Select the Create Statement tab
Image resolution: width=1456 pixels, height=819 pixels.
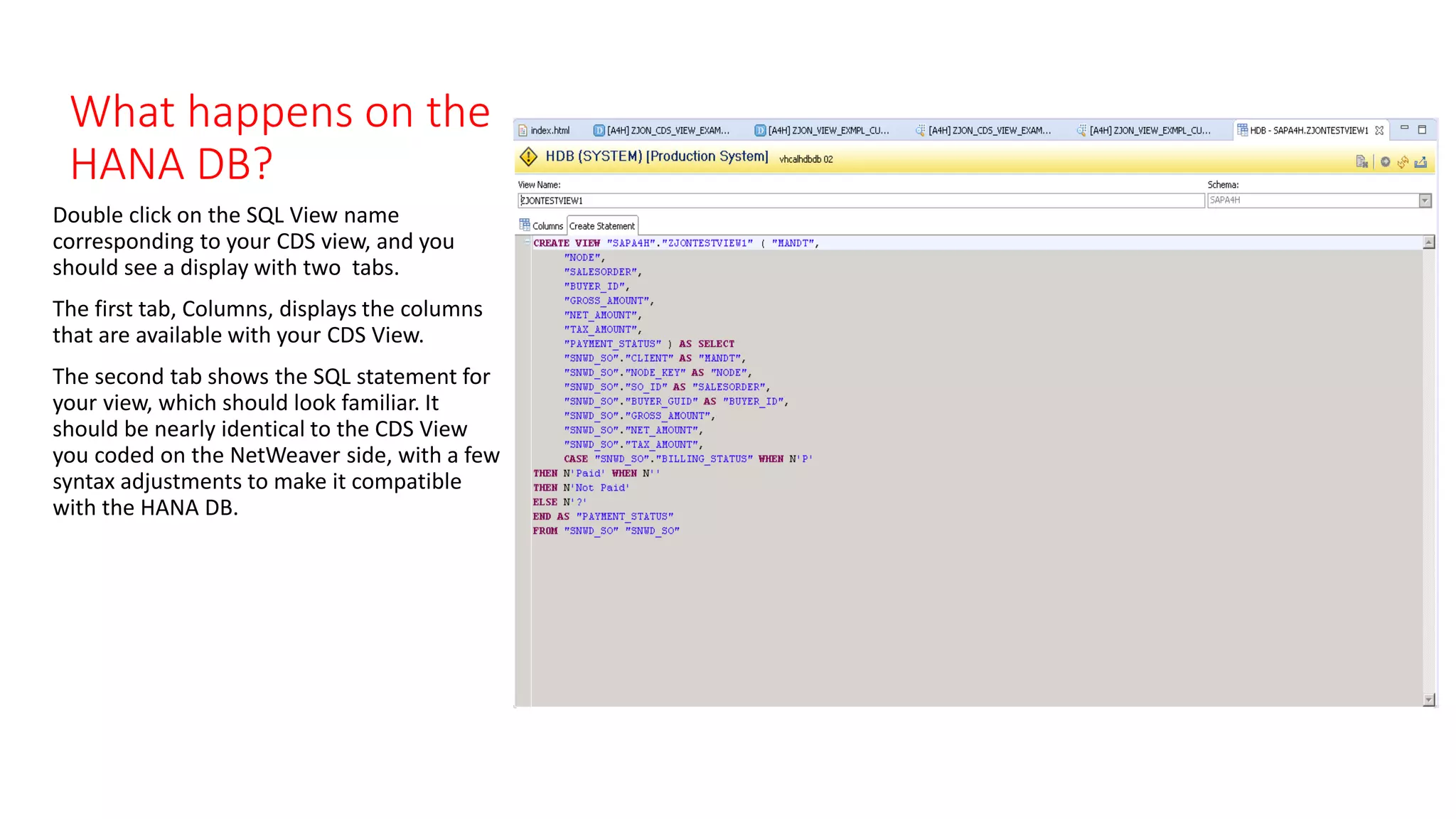click(601, 226)
